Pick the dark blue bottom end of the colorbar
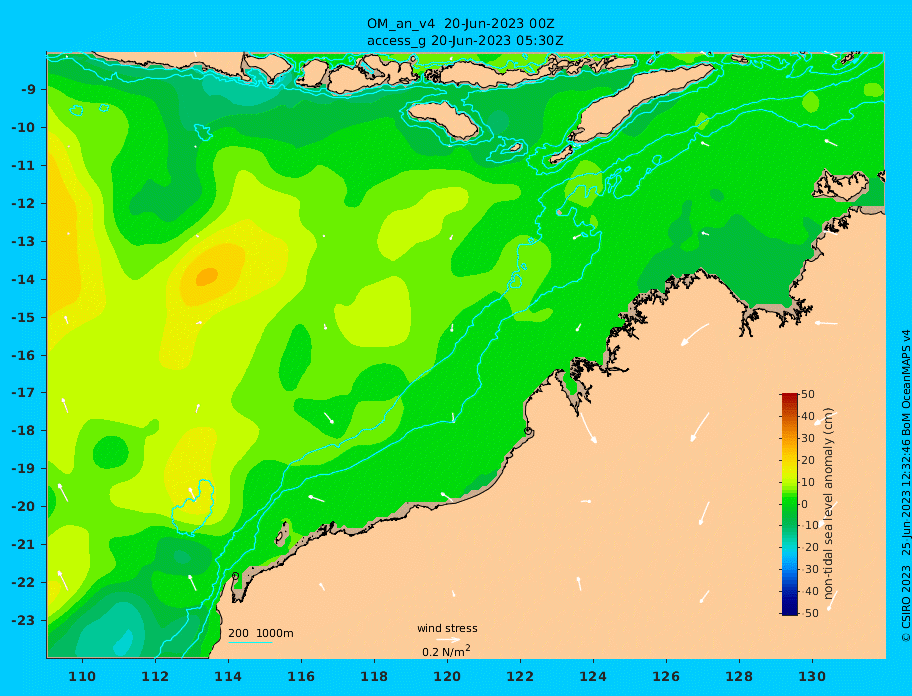The width and height of the screenshot is (912, 696). tap(790, 611)
